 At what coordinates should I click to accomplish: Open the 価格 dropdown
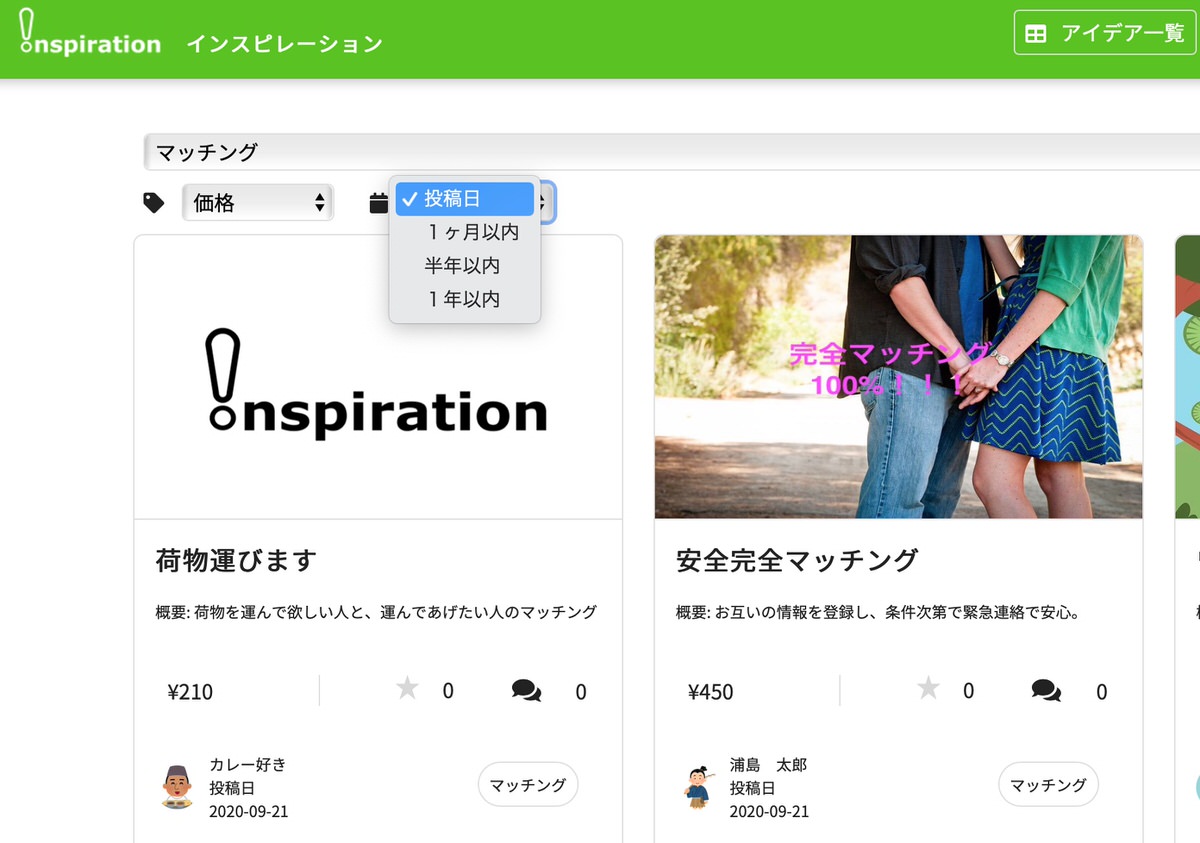258,203
